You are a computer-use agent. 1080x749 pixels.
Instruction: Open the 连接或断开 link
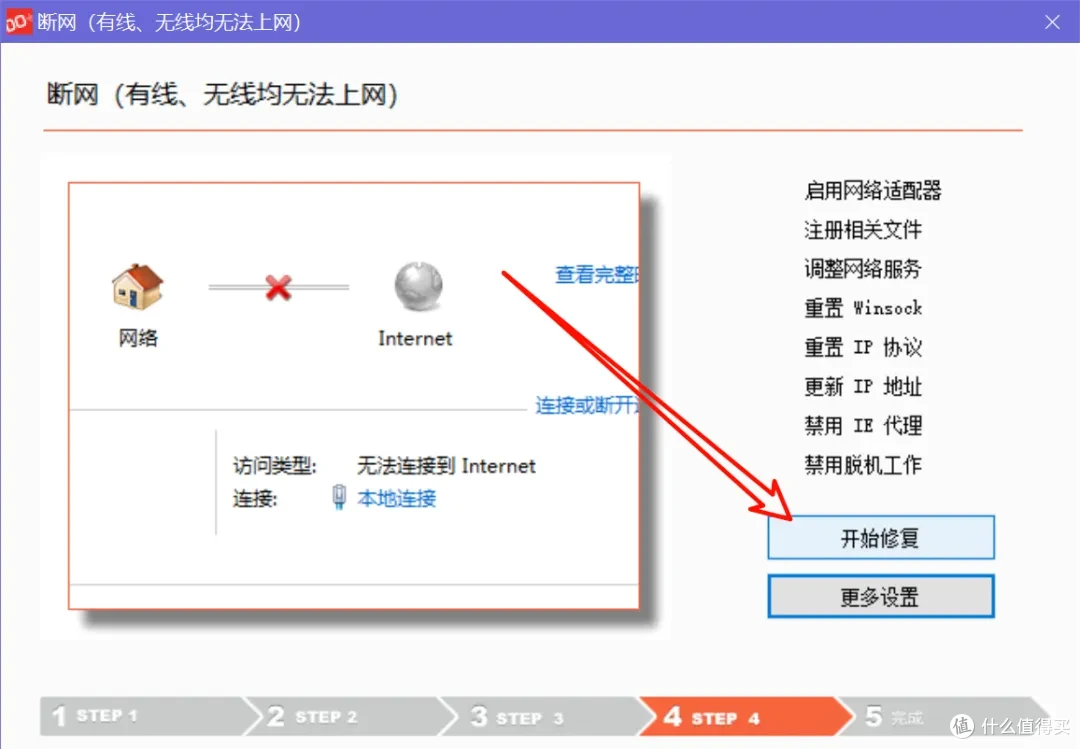(588, 405)
